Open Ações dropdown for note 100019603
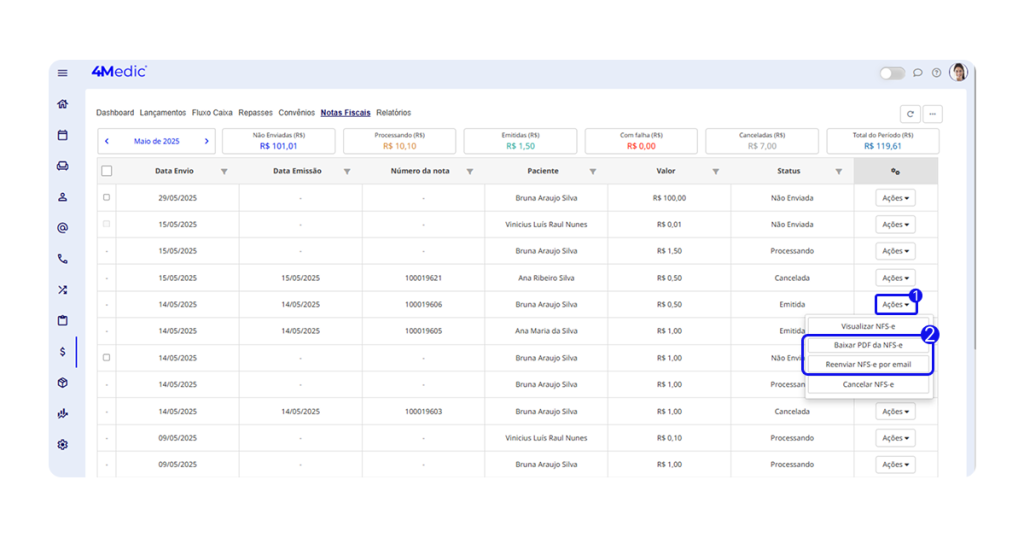Screen dimensions: 1024x538 [x=895, y=411]
